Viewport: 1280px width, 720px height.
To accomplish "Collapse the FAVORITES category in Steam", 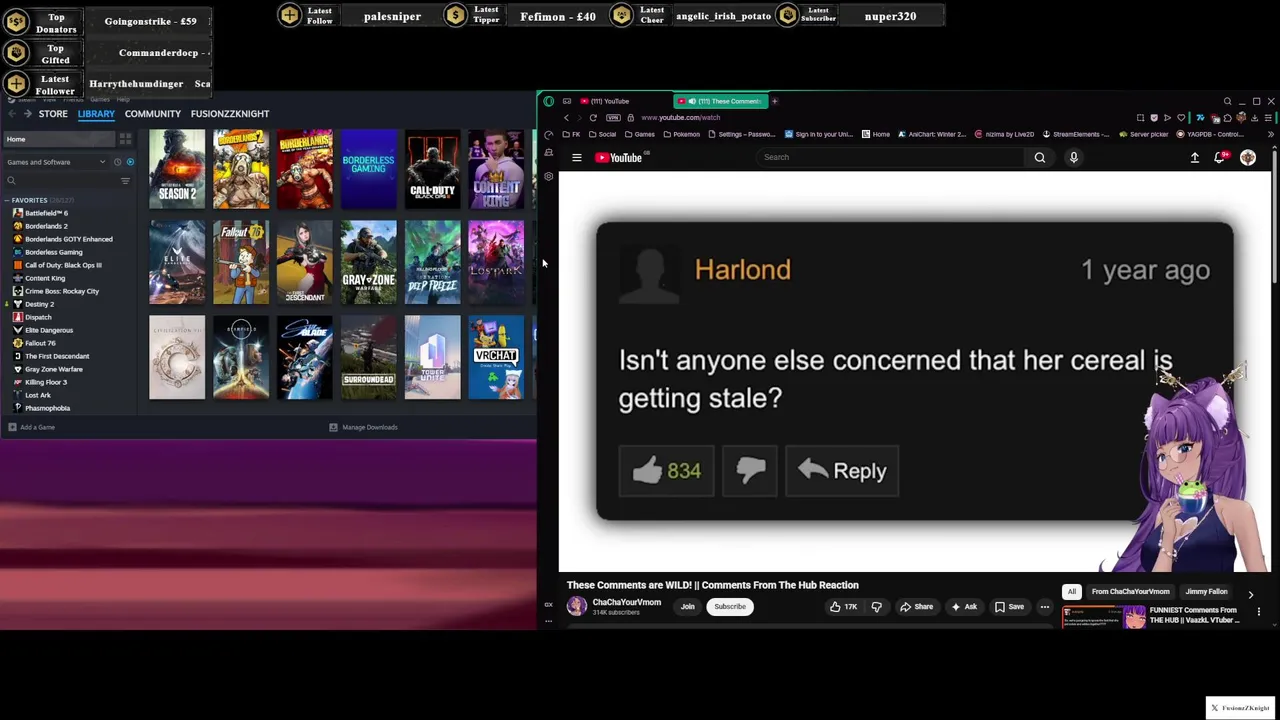I will pyautogui.click(x=9, y=200).
